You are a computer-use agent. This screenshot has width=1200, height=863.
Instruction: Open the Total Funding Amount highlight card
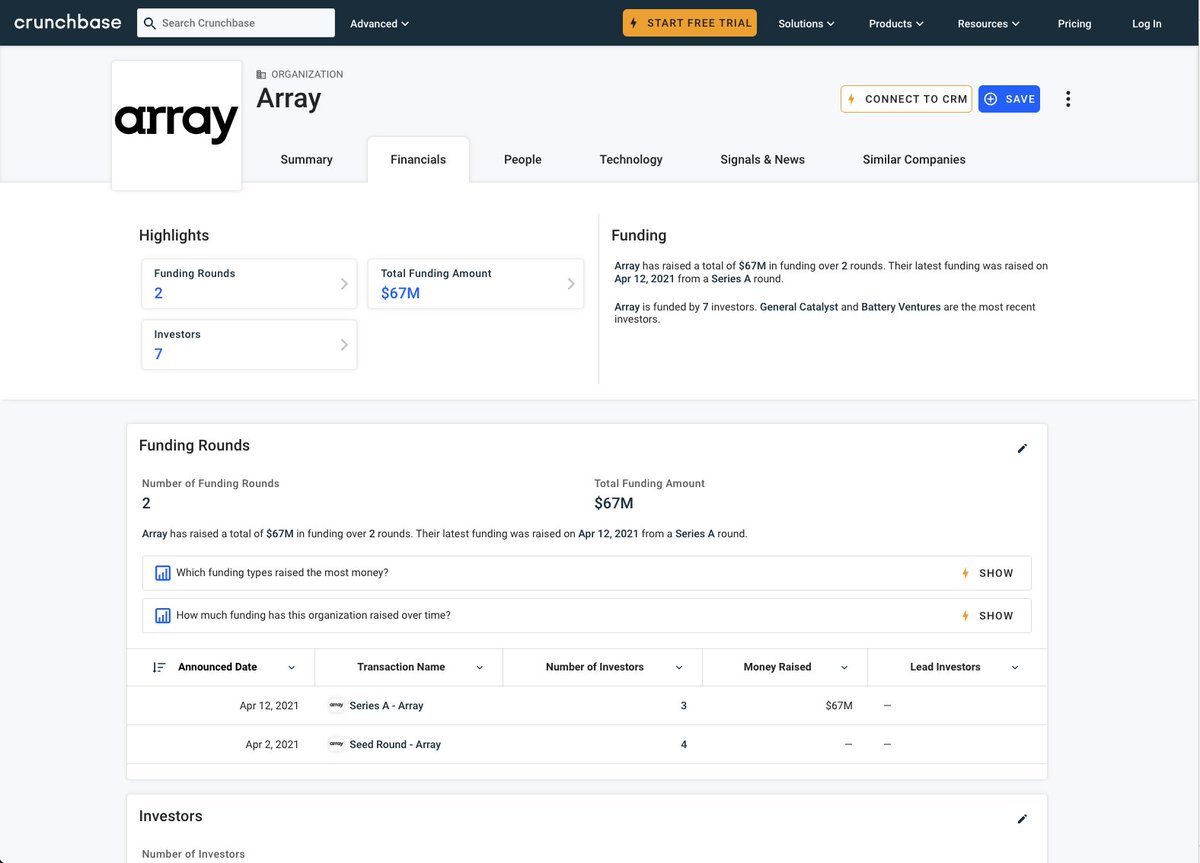476,284
